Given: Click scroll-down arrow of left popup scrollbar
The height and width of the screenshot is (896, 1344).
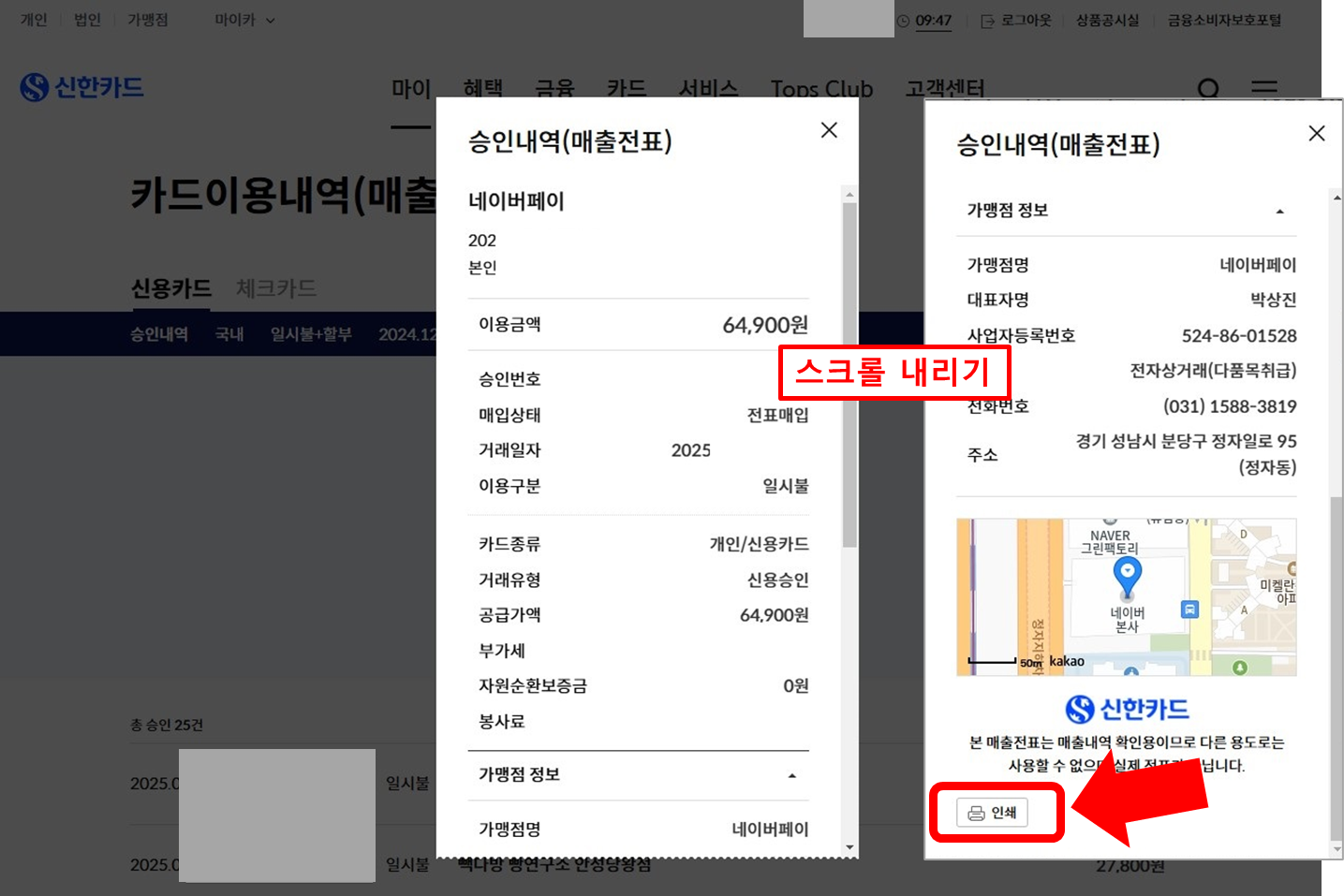Looking at the screenshot, I should click(x=849, y=848).
